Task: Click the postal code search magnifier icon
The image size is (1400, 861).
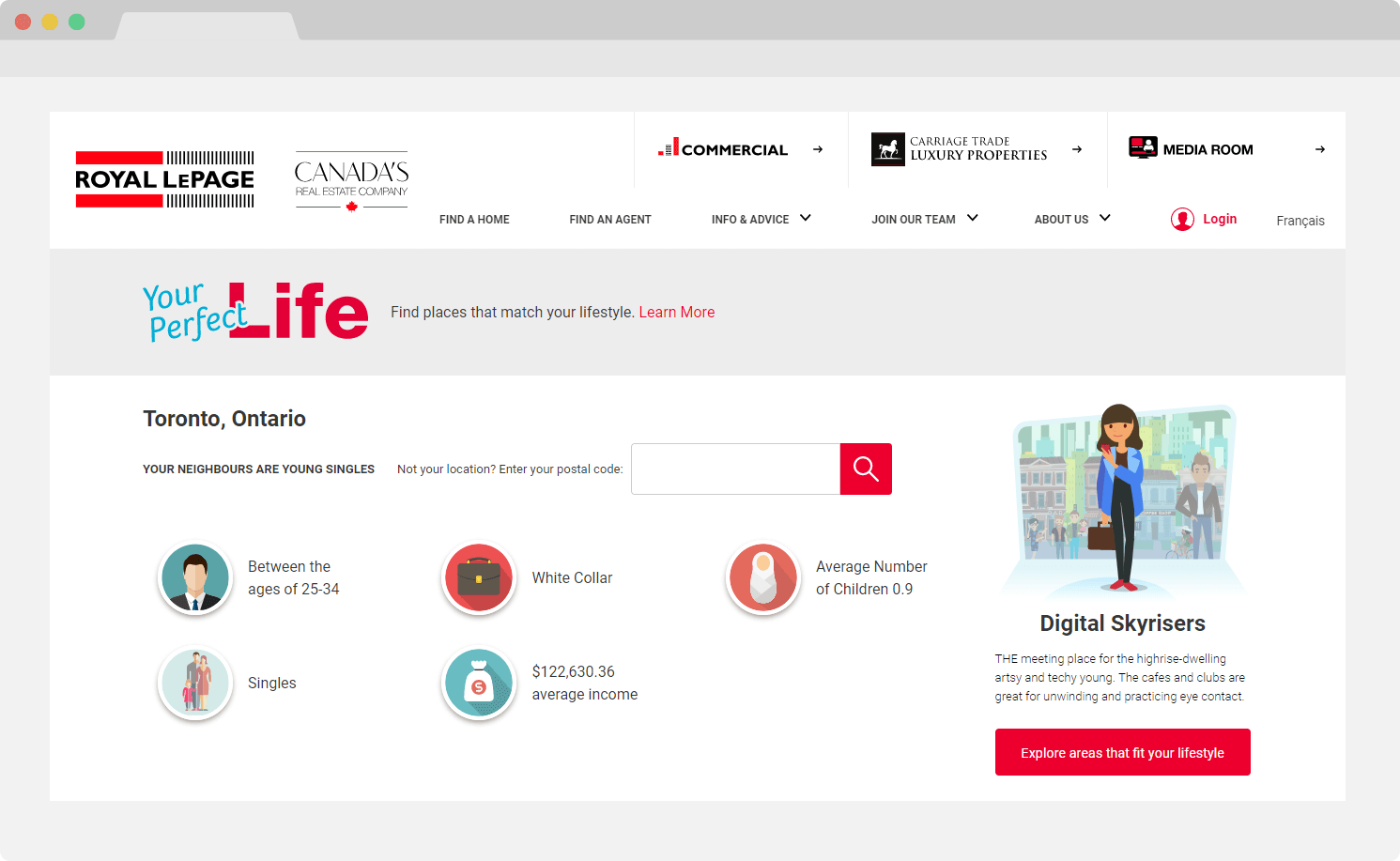Action: coord(865,469)
